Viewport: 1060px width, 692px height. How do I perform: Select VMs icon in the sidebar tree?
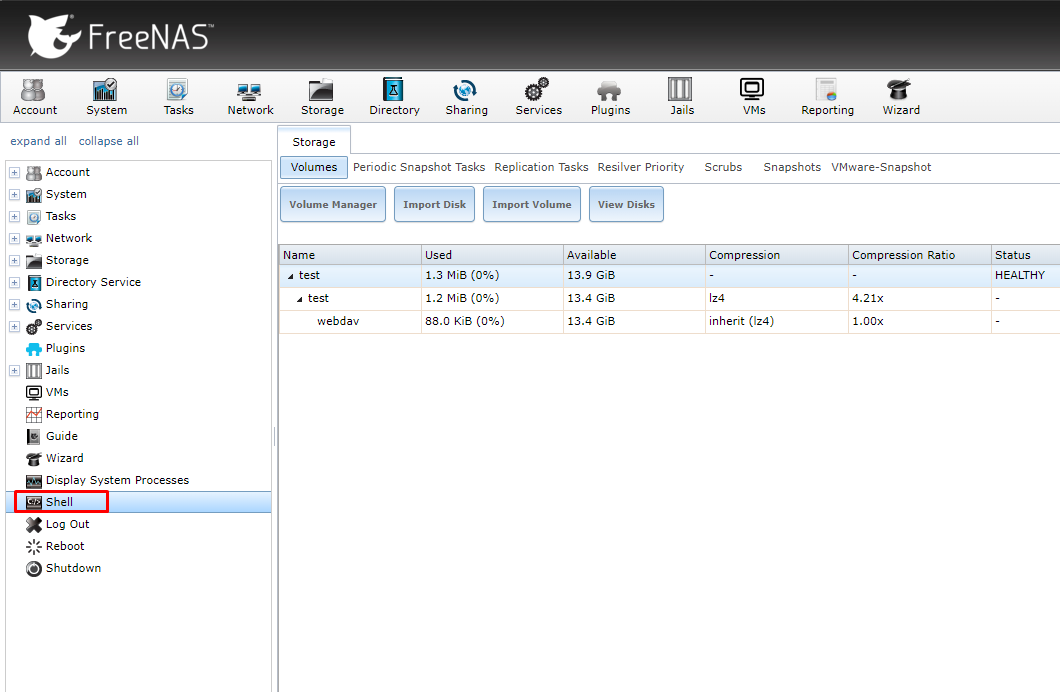coord(34,393)
